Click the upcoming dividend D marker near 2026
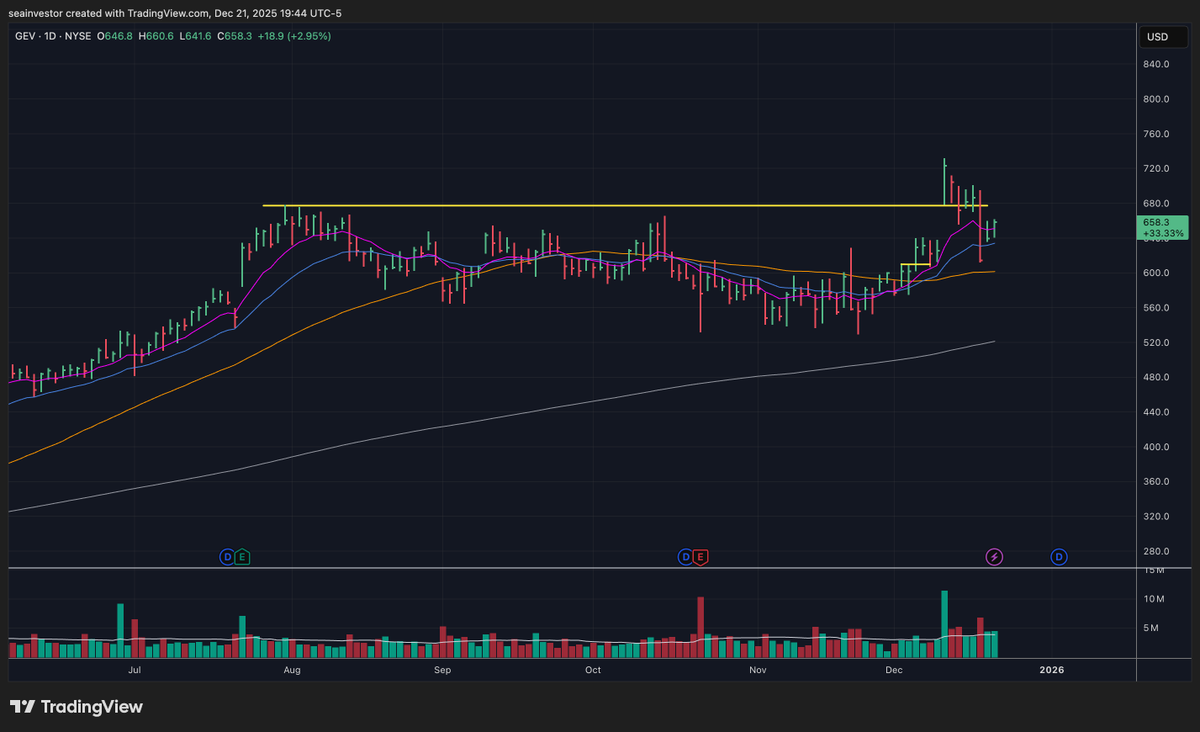1200x732 pixels. click(x=1059, y=556)
